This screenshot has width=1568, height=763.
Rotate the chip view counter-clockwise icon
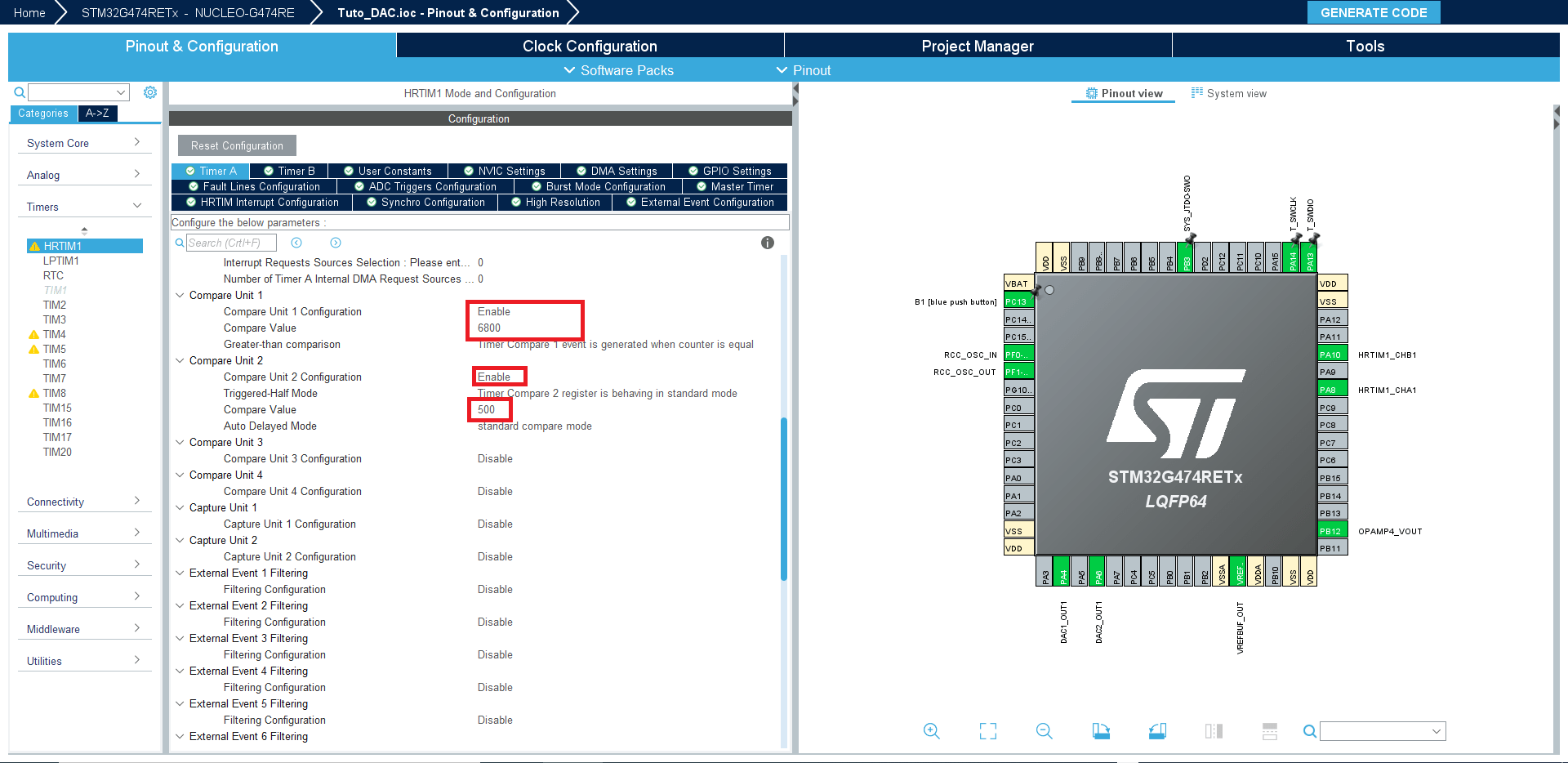point(1157,731)
